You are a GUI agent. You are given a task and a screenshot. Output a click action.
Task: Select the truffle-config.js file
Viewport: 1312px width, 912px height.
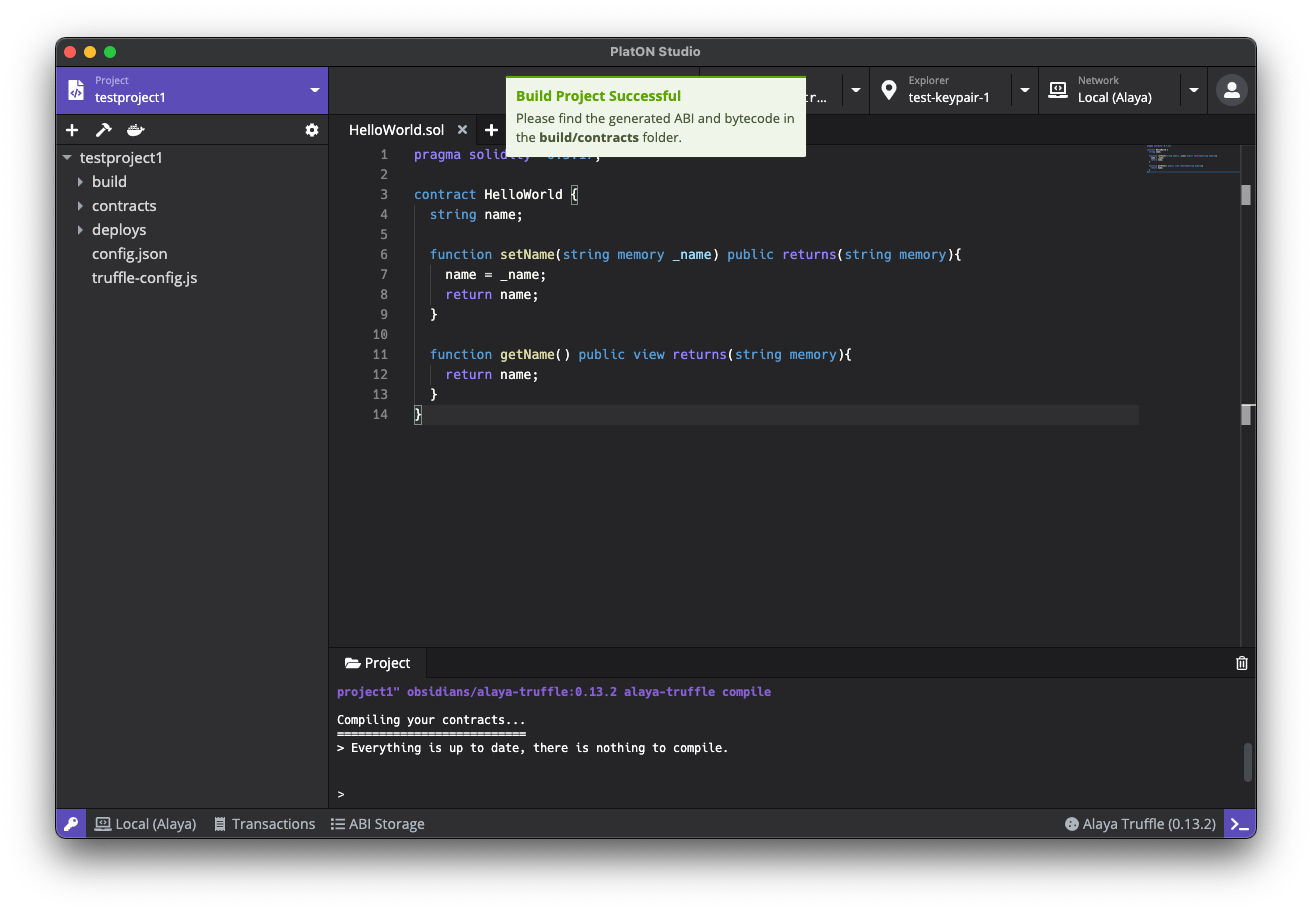pyautogui.click(x=144, y=278)
